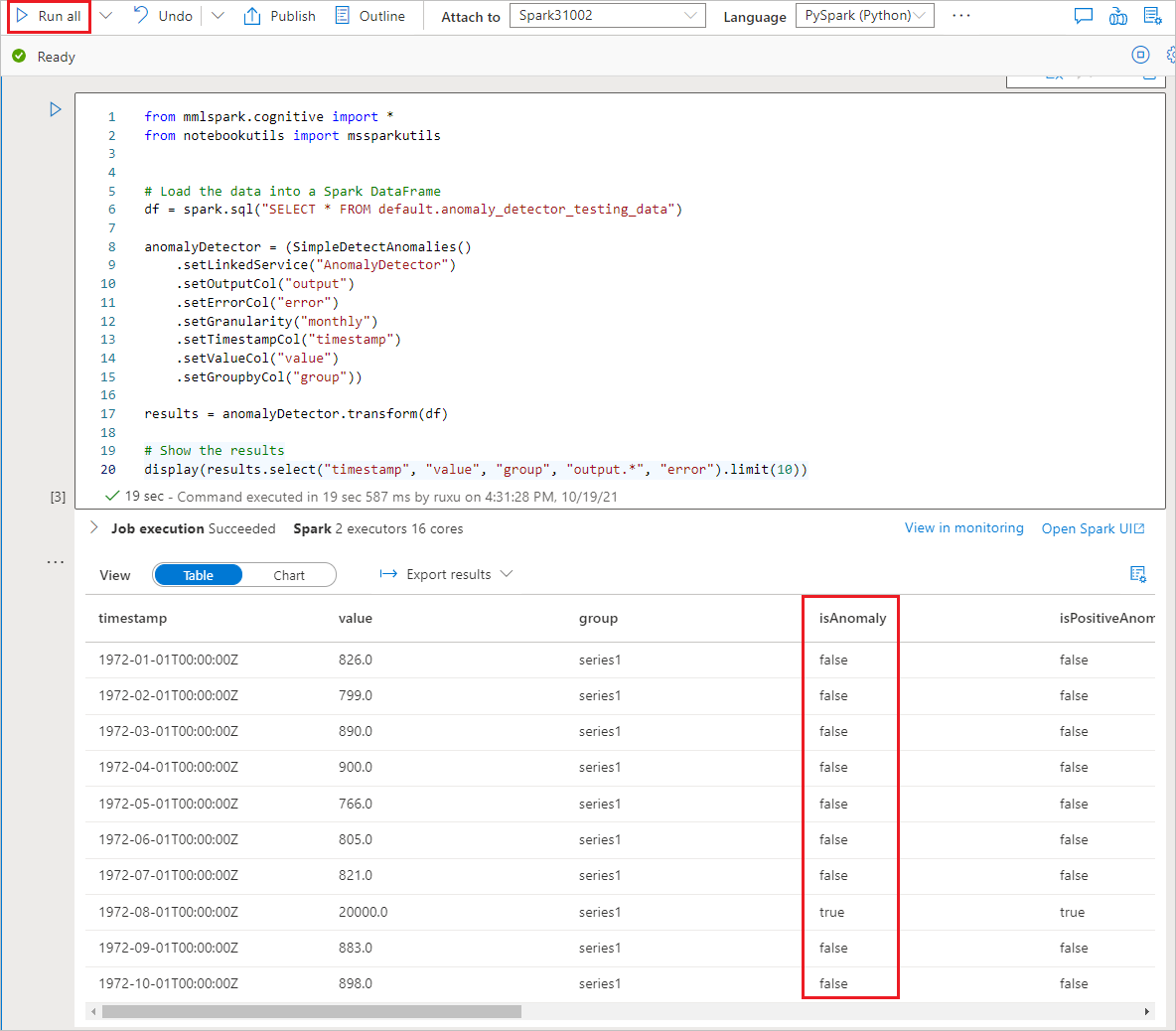Click the horizontal scrollbar under results table
Screen dimensions: 1176x1031
point(312,1012)
